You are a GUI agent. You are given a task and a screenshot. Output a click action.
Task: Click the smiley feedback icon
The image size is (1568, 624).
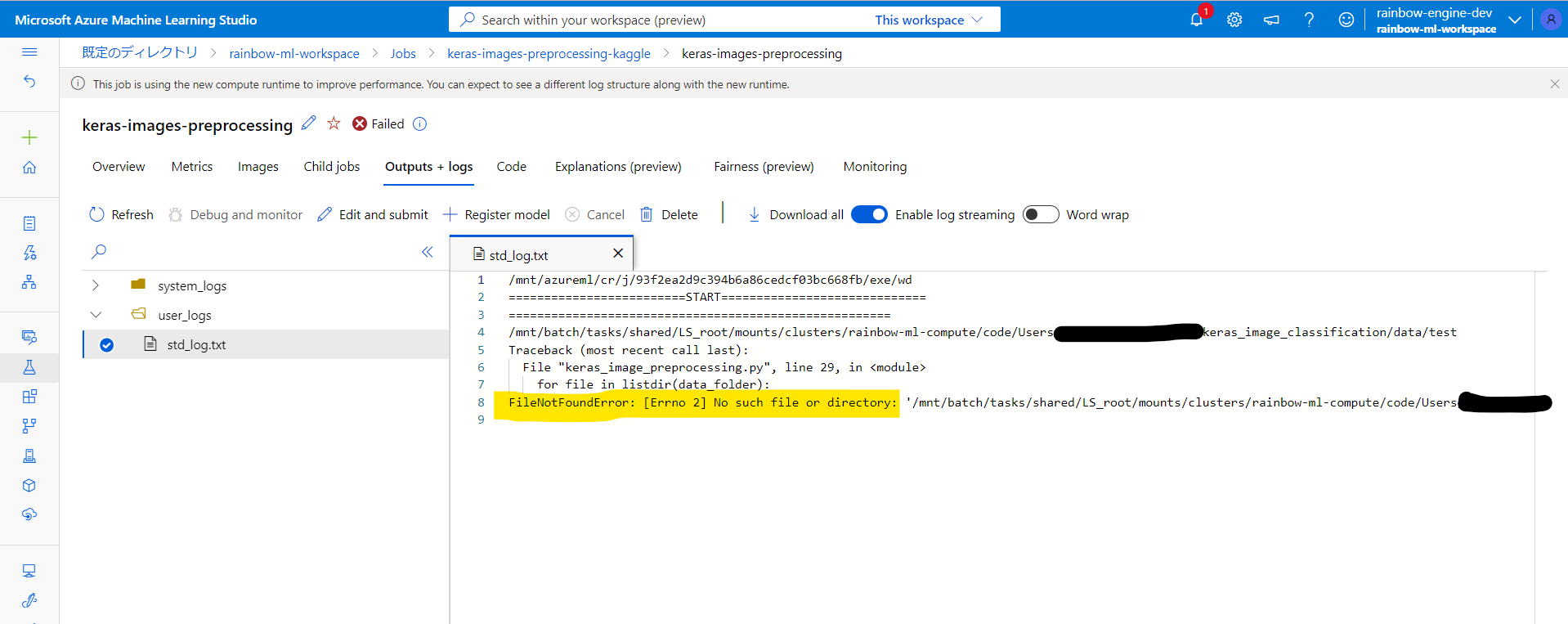click(x=1346, y=20)
